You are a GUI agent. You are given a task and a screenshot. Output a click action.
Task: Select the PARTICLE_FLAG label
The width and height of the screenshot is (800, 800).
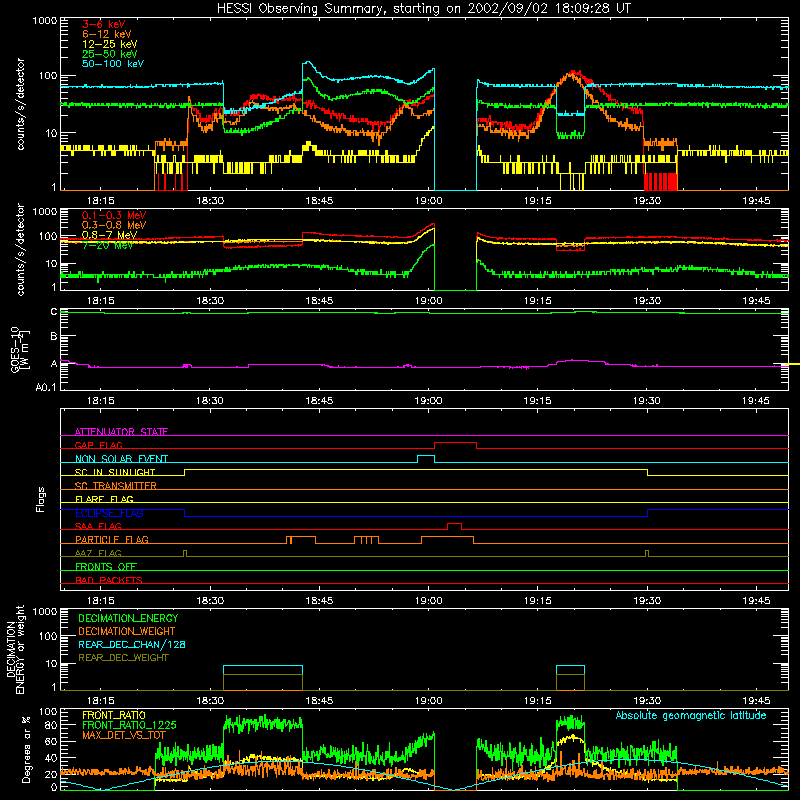(112, 539)
